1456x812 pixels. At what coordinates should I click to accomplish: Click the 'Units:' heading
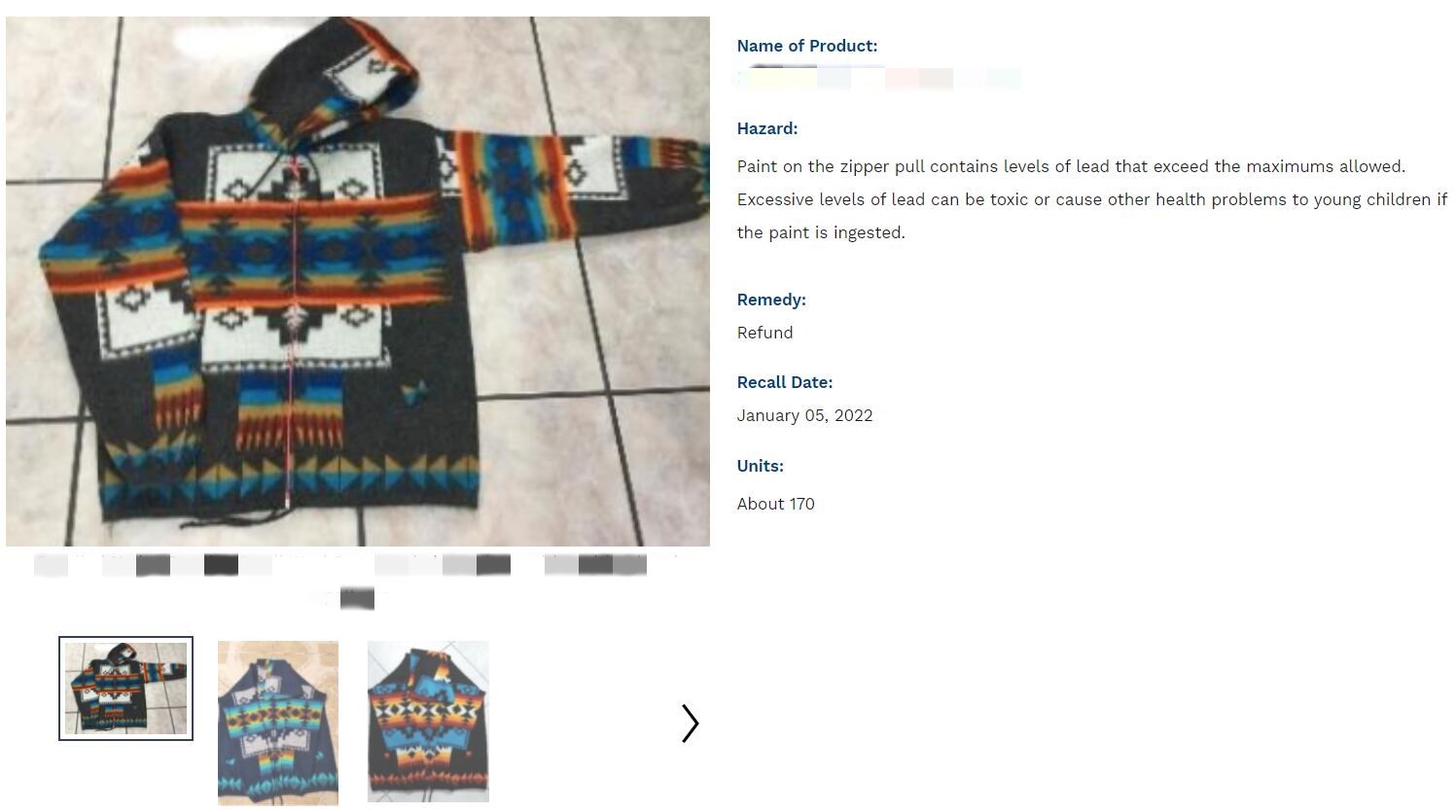(761, 466)
